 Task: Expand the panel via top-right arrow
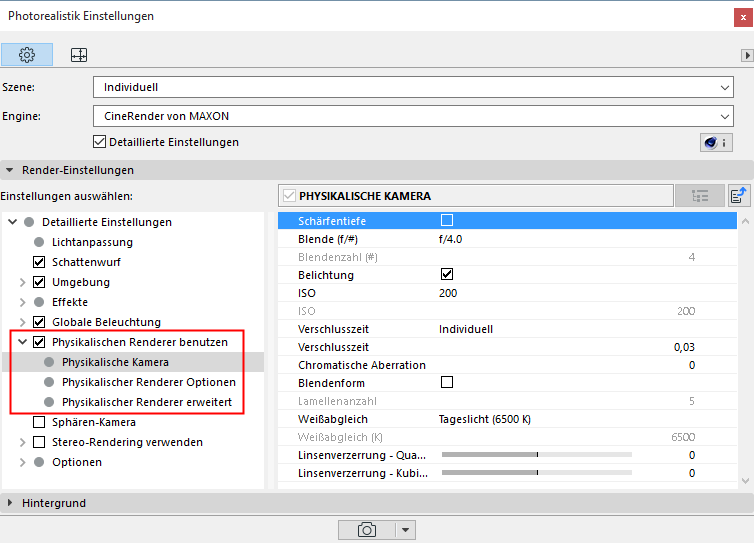pos(747,55)
